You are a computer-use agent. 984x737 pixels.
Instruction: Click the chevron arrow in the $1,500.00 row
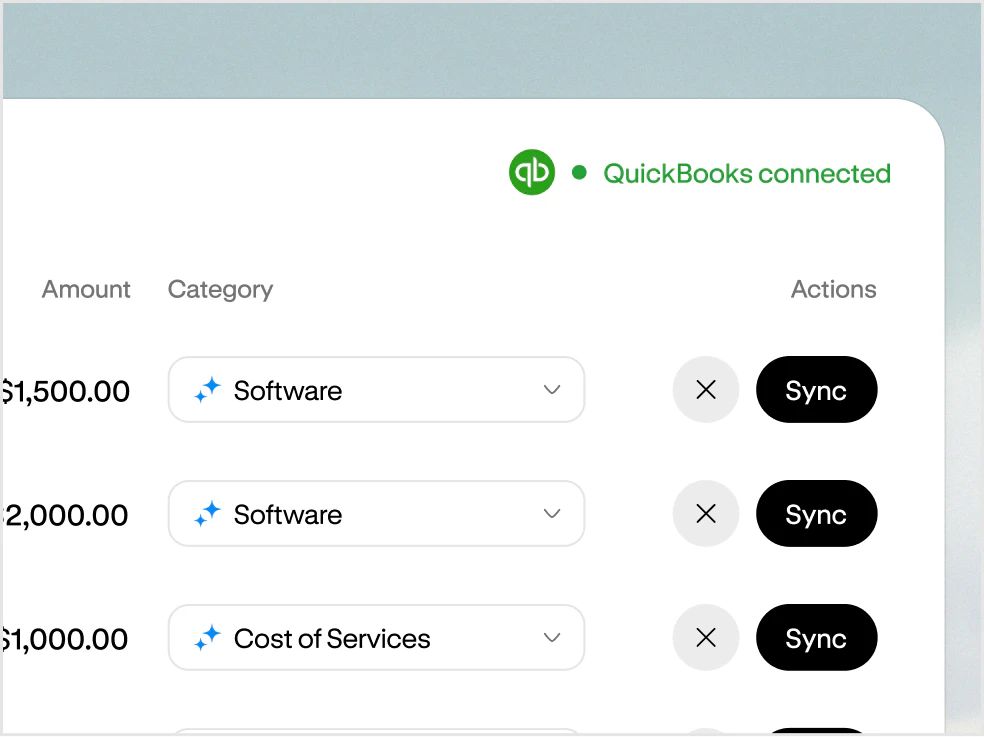pyautogui.click(x=552, y=390)
